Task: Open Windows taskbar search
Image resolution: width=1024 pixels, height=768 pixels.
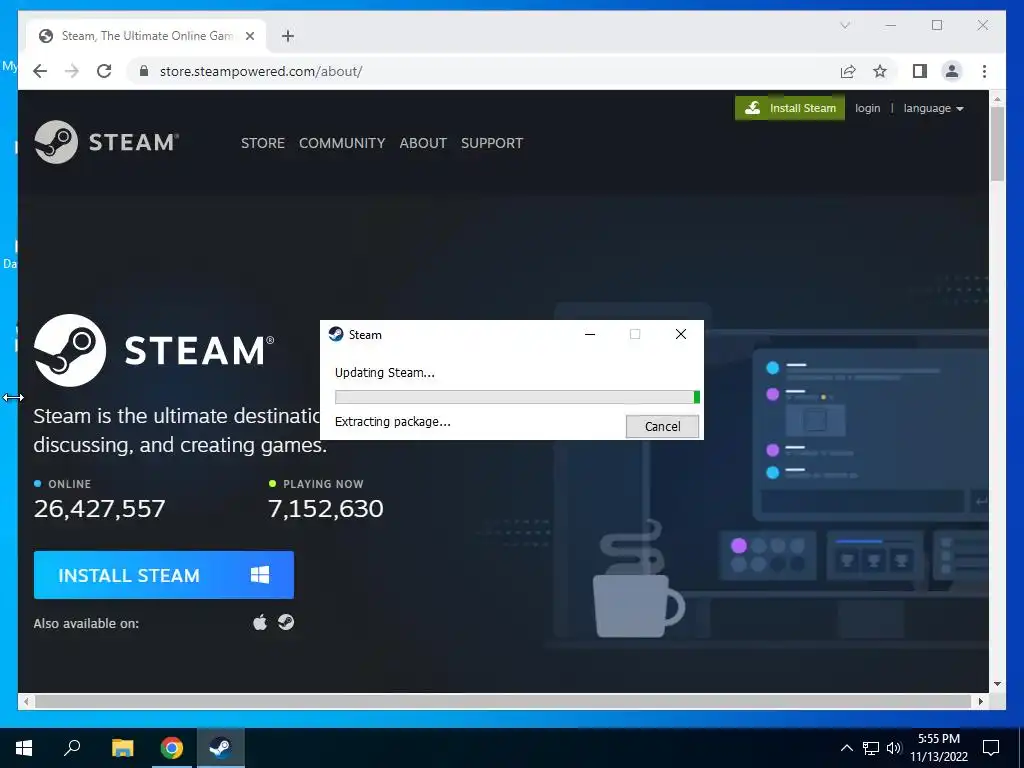Action: pyautogui.click(x=72, y=748)
